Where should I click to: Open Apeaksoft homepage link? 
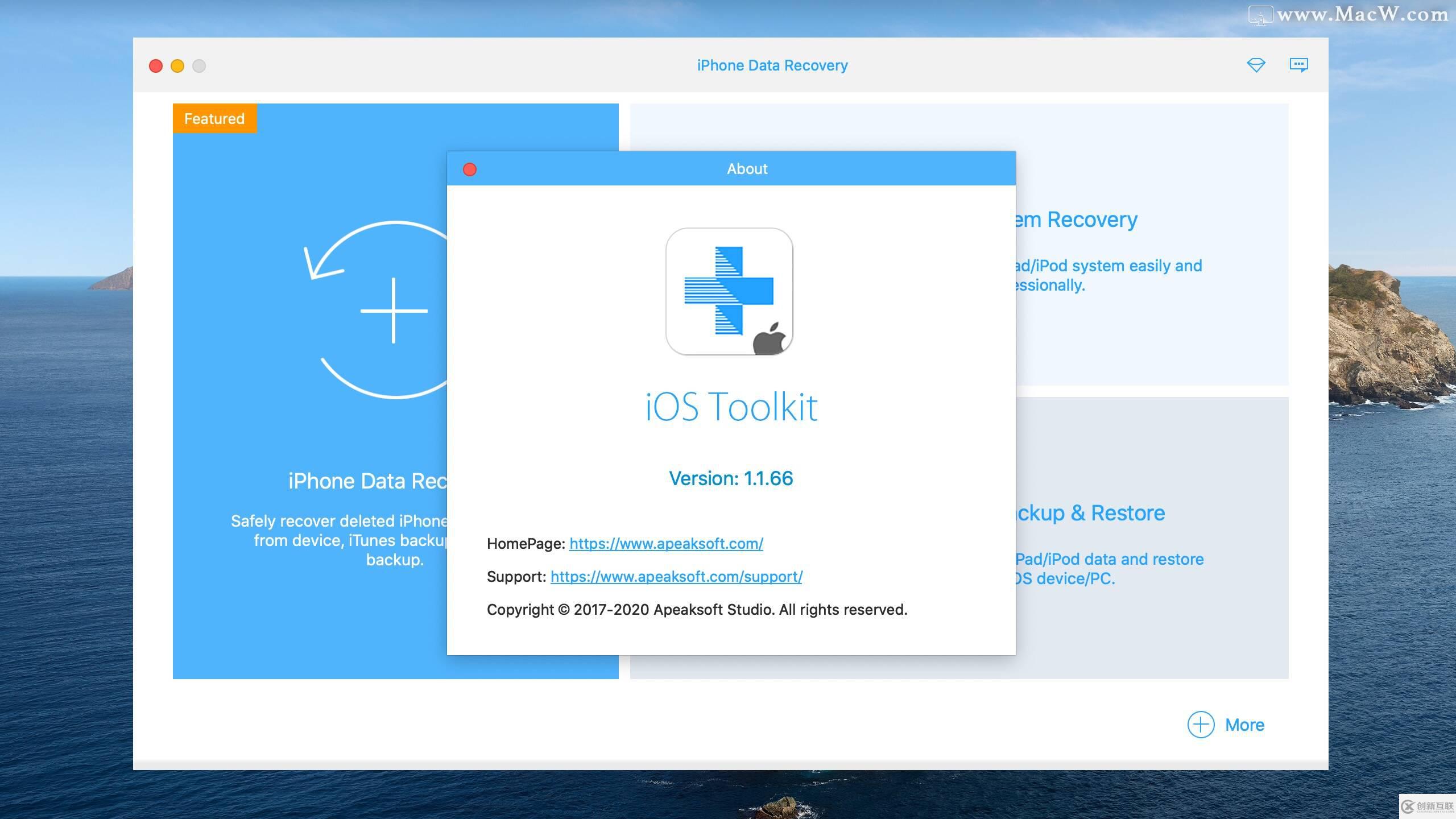pyautogui.click(x=666, y=543)
